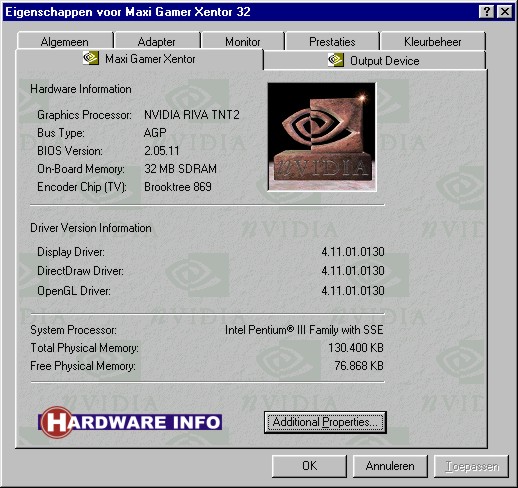
Task: Click 'Intel Pentium III Family with SSE' text
Action: (304, 330)
